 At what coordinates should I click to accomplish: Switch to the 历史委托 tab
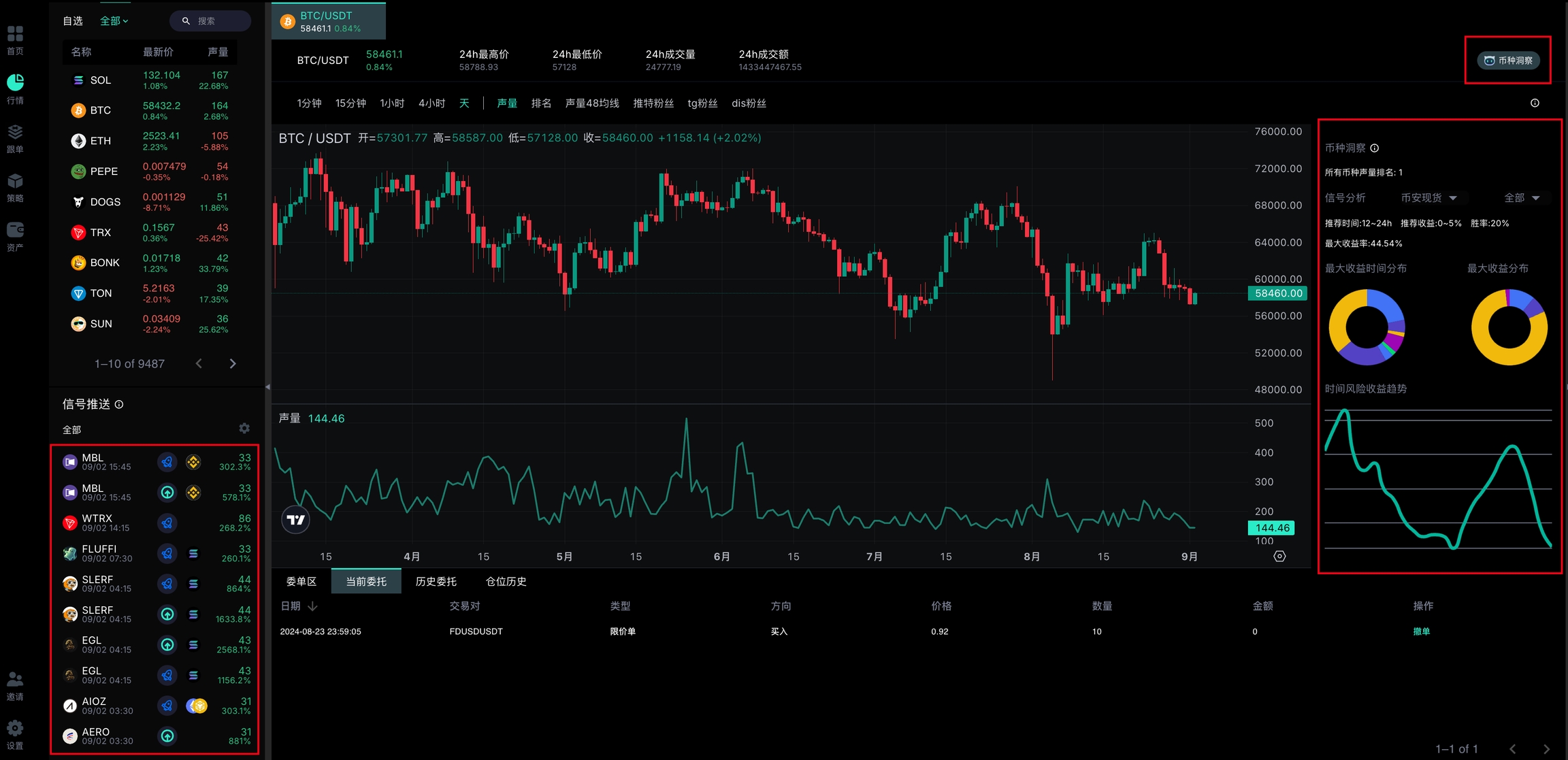(436, 582)
